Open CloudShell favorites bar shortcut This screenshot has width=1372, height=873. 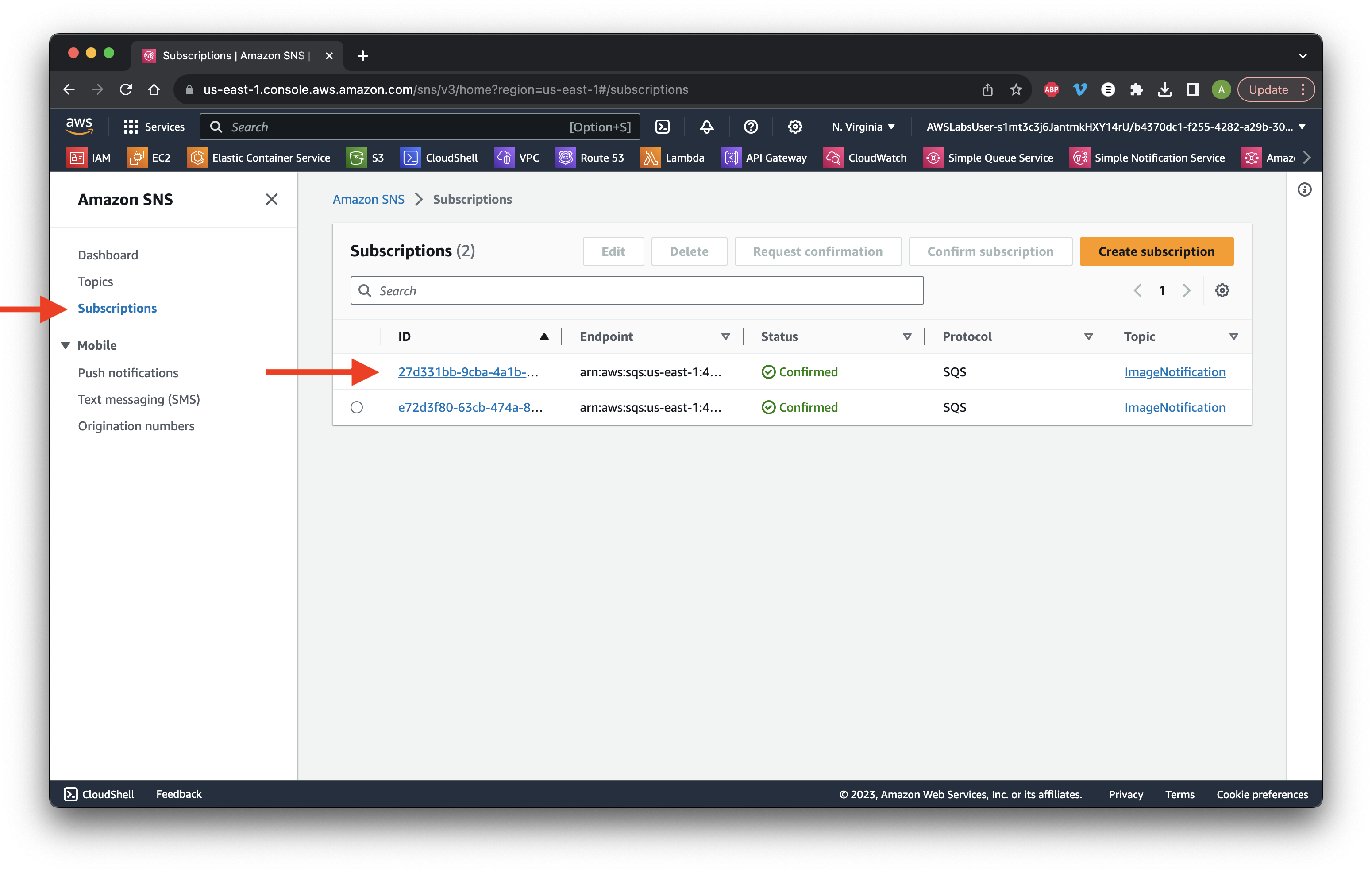(439, 158)
